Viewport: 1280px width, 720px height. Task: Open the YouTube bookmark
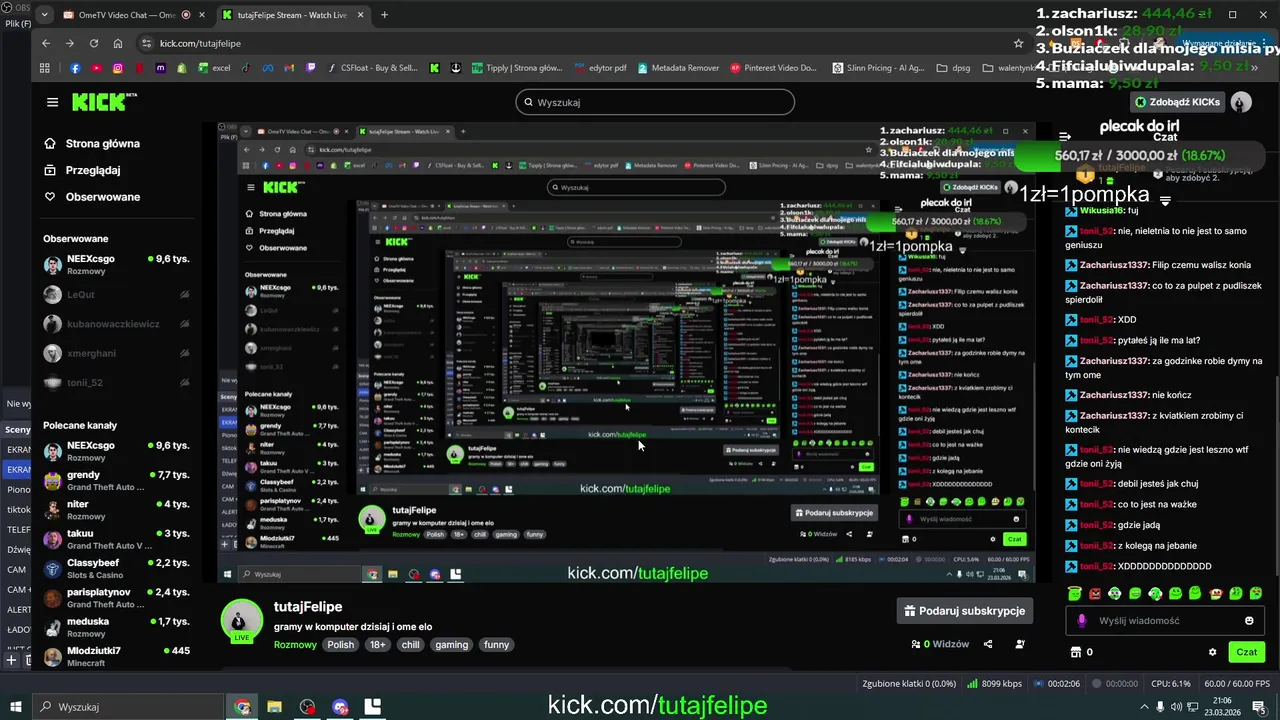point(96,68)
